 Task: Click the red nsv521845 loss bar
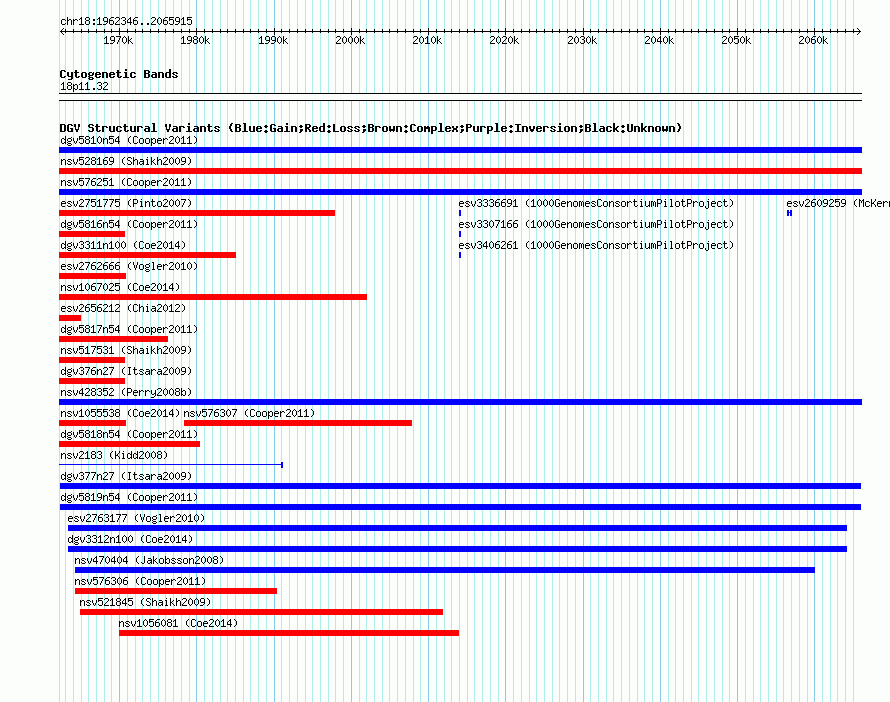tap(262, 612)
